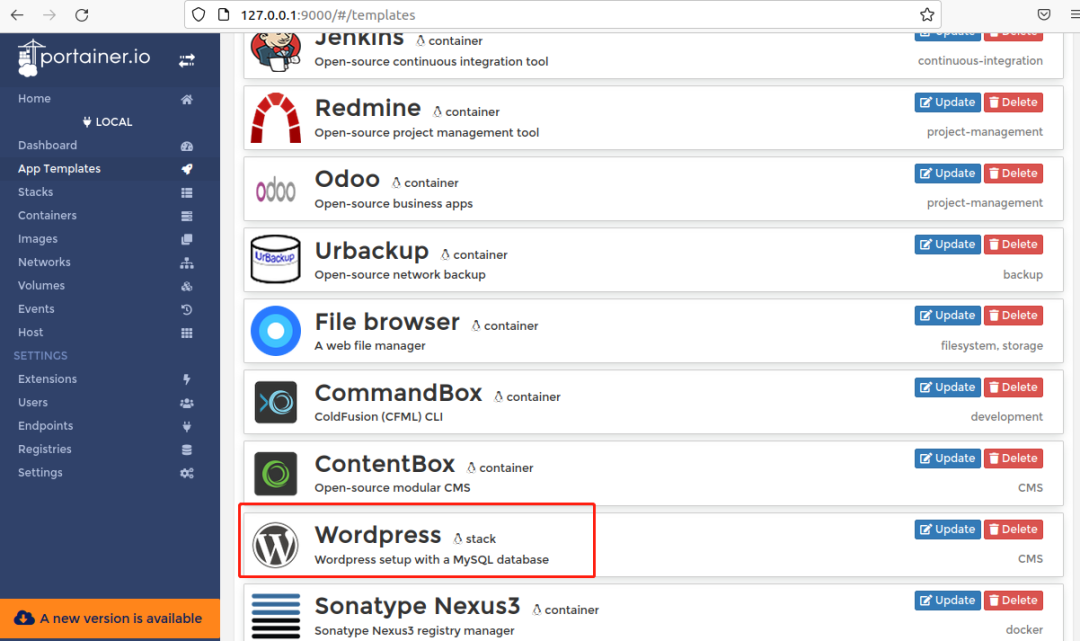Click the Networks sitemap icon
The image size is (1080, 641).
[x=187, y=263]
